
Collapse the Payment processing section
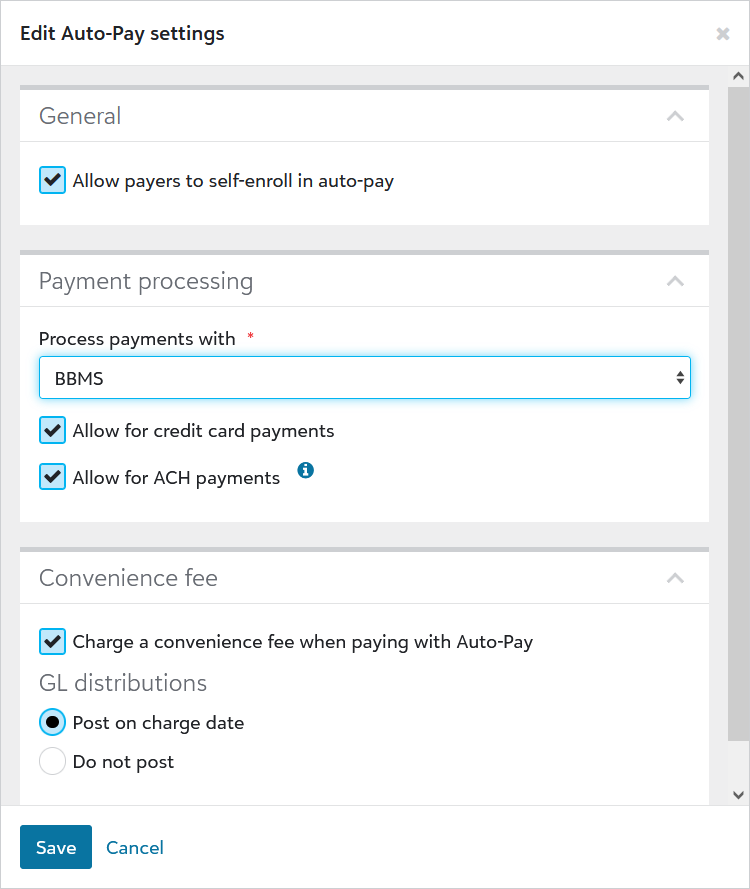pos(675,281)
